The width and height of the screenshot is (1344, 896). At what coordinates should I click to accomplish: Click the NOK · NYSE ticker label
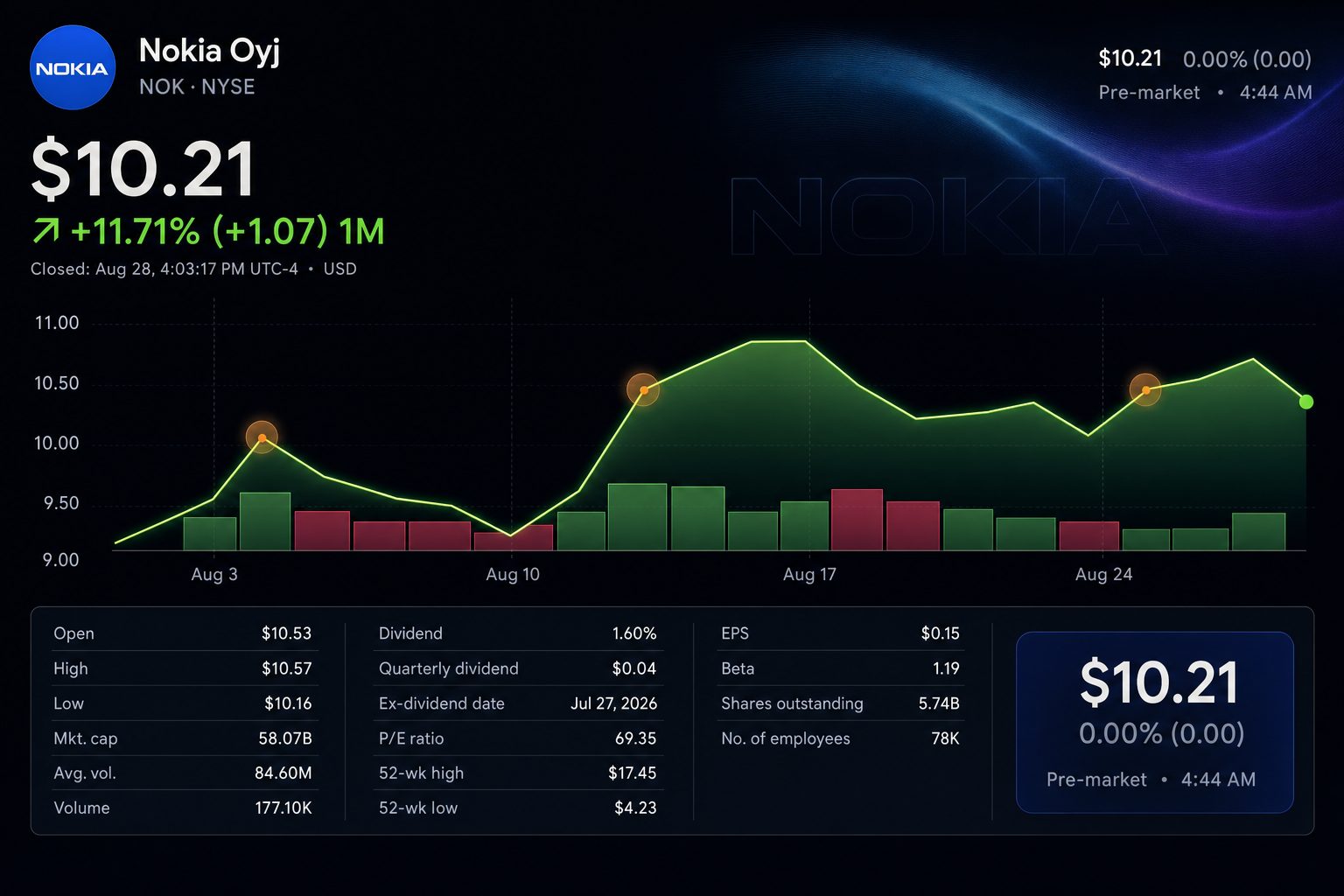[x=197, y=87]
